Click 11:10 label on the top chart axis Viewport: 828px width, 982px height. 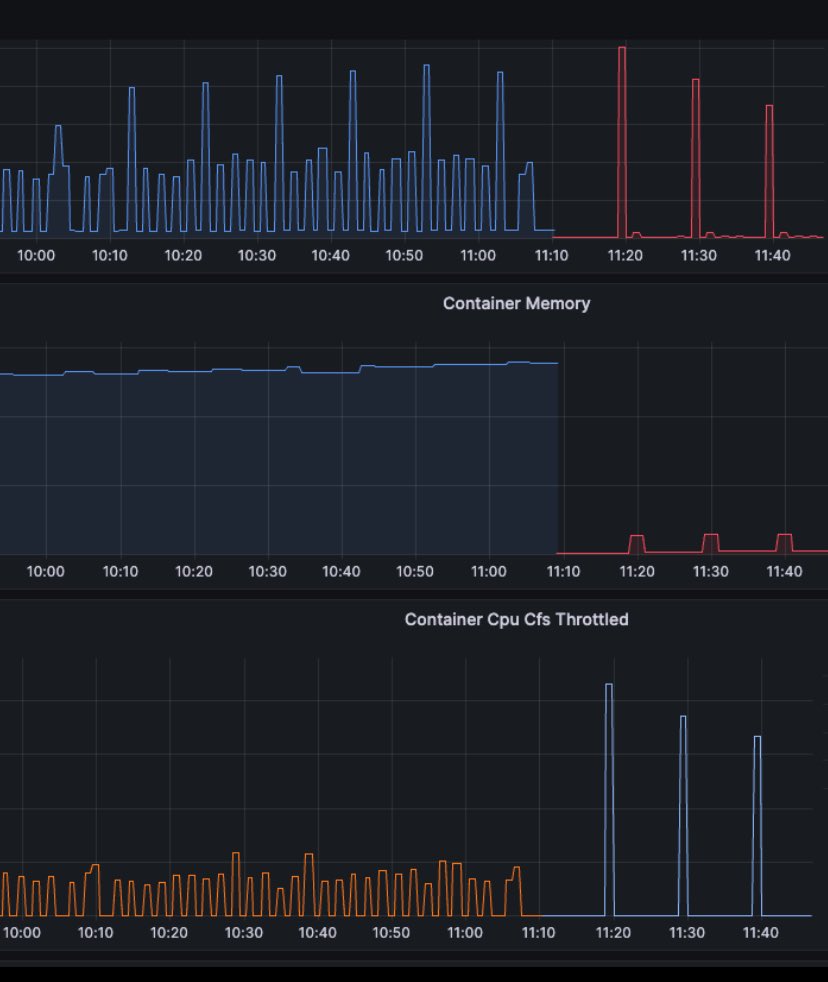pos(551,256)
